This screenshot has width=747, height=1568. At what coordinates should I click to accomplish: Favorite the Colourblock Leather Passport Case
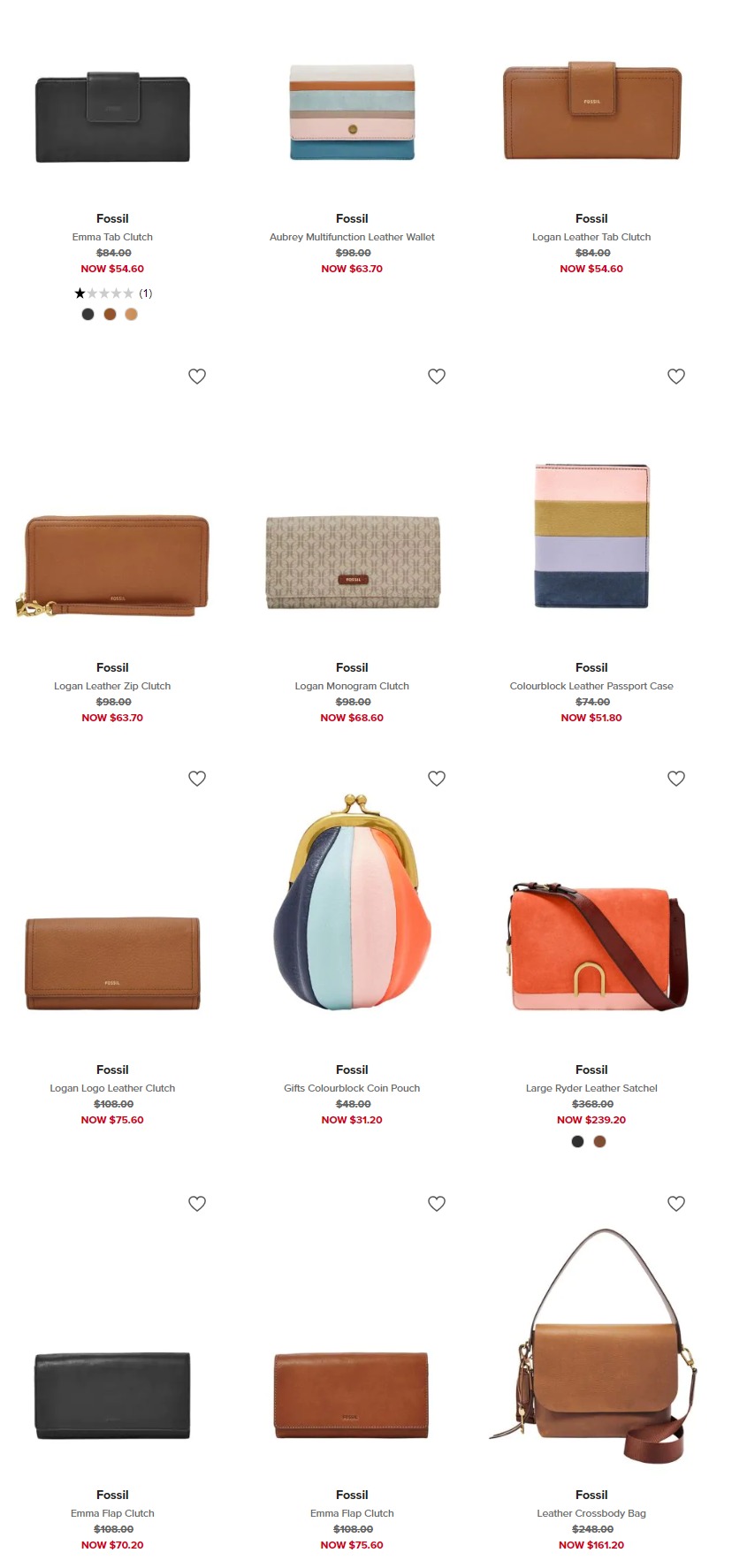pyautogui.click(x=676, y=377)
